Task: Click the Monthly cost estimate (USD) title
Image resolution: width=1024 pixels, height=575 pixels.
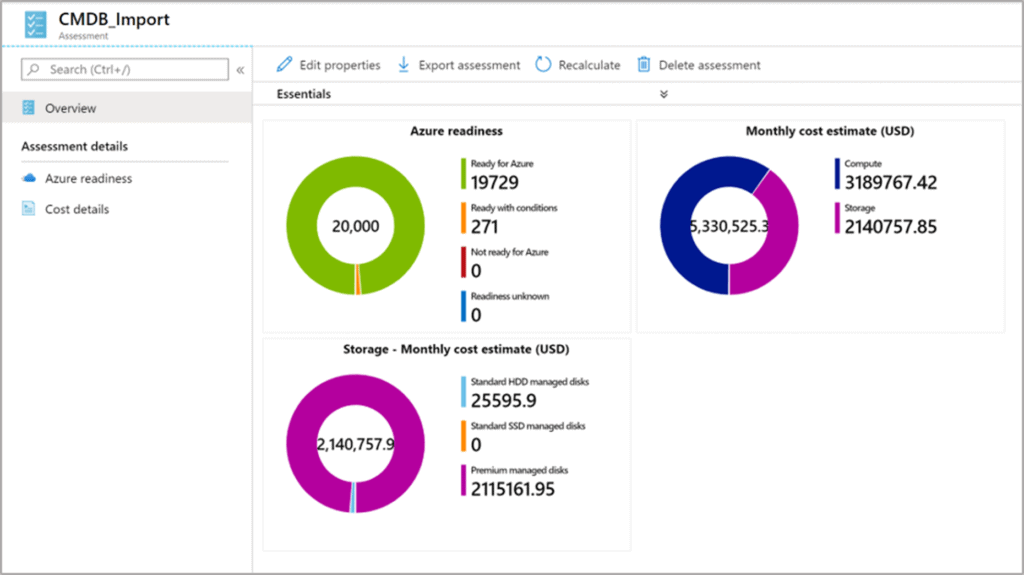Action: pyautogui.click(x=829, y=131)
